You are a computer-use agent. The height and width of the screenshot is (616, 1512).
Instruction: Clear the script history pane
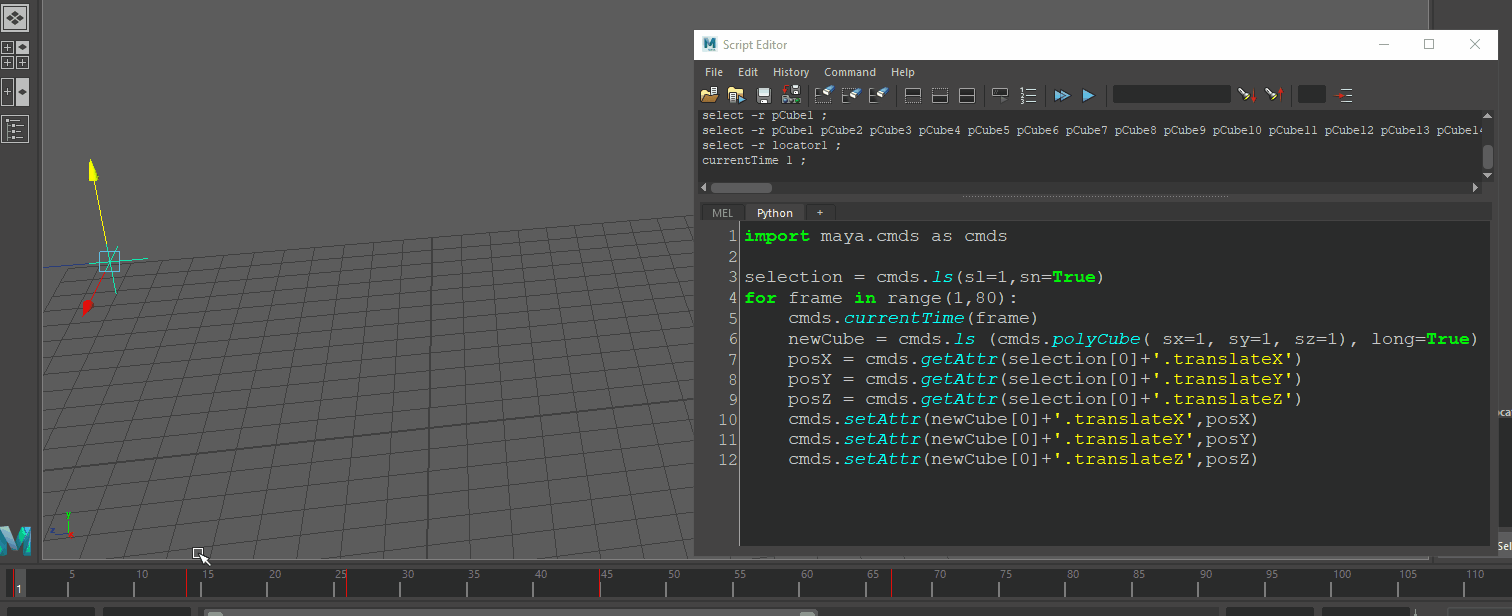click(x=824, y=95)
